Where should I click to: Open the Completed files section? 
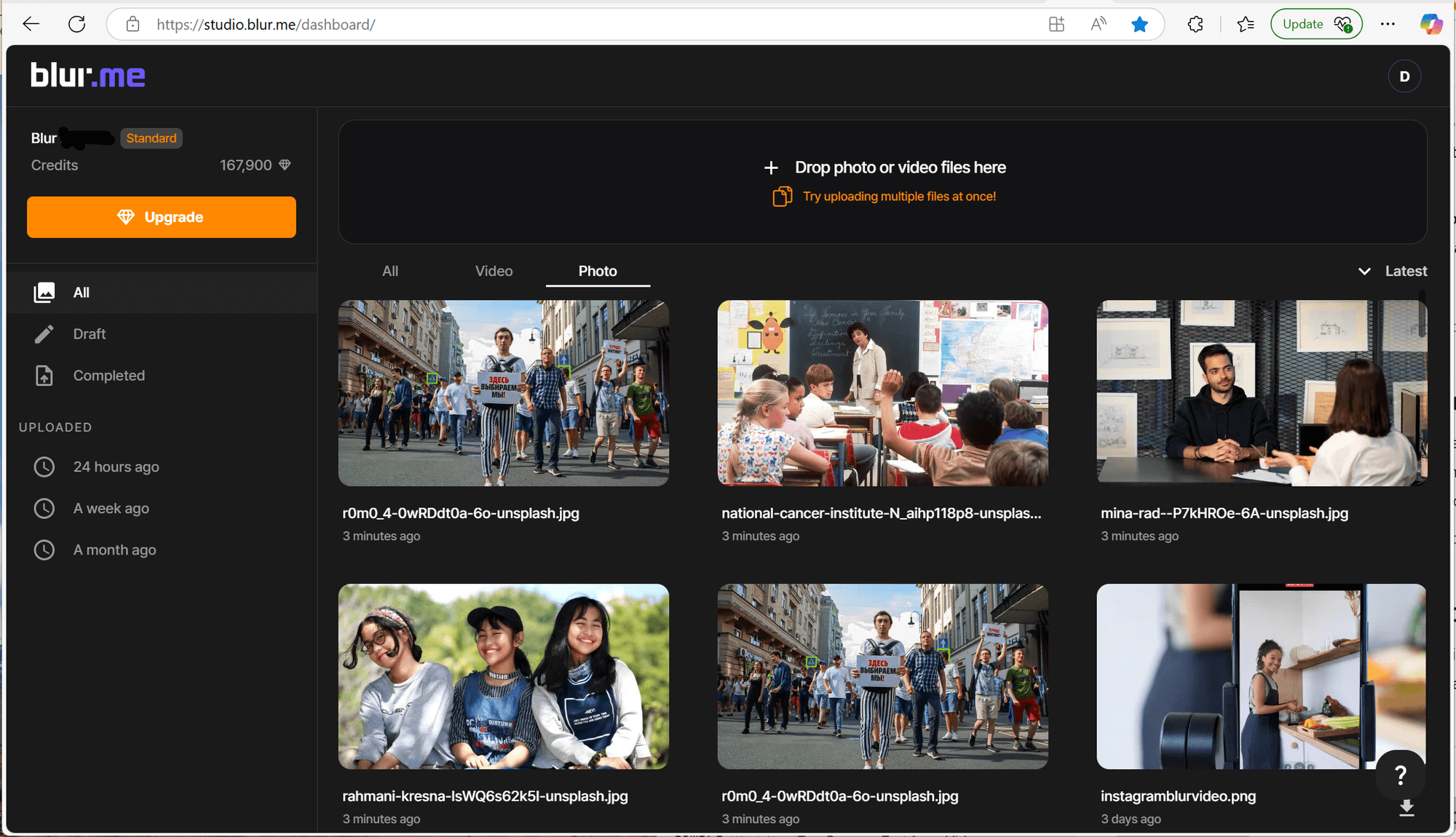coord(108,375)
